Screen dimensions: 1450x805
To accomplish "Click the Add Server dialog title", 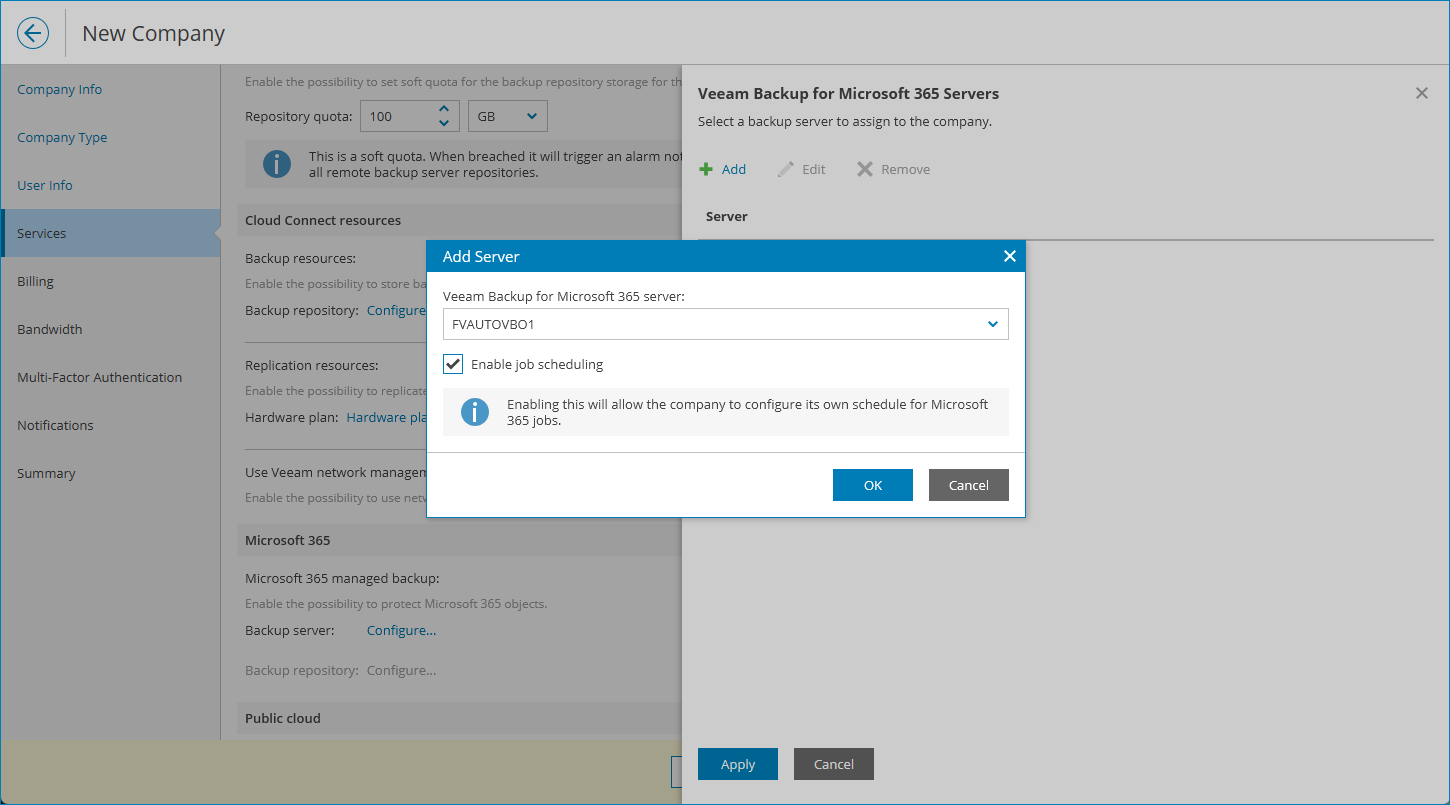I will 481,257.
